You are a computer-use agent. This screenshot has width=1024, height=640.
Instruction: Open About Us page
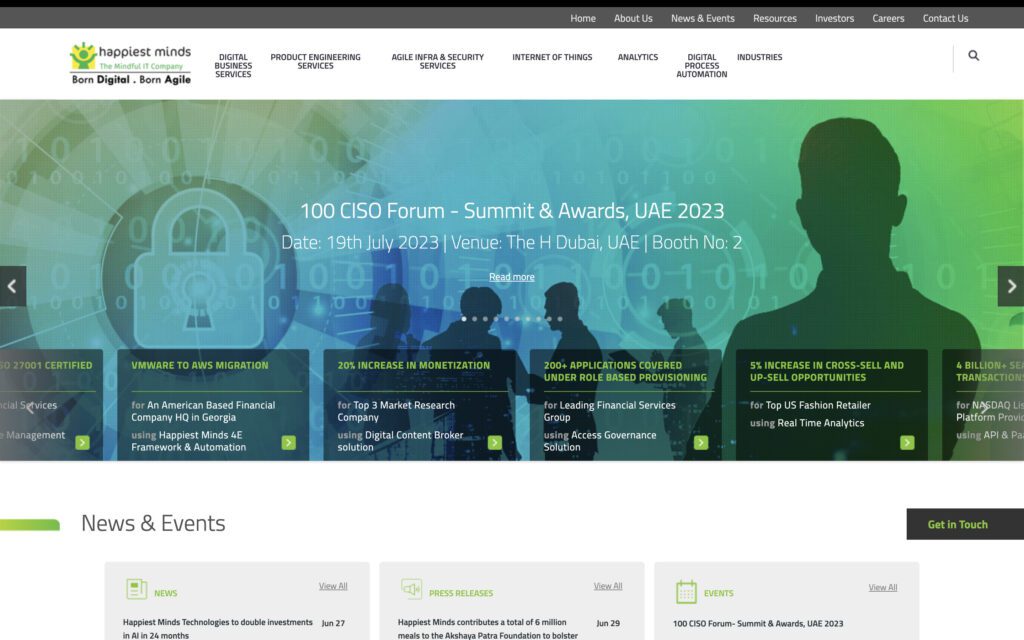point(633,18)
